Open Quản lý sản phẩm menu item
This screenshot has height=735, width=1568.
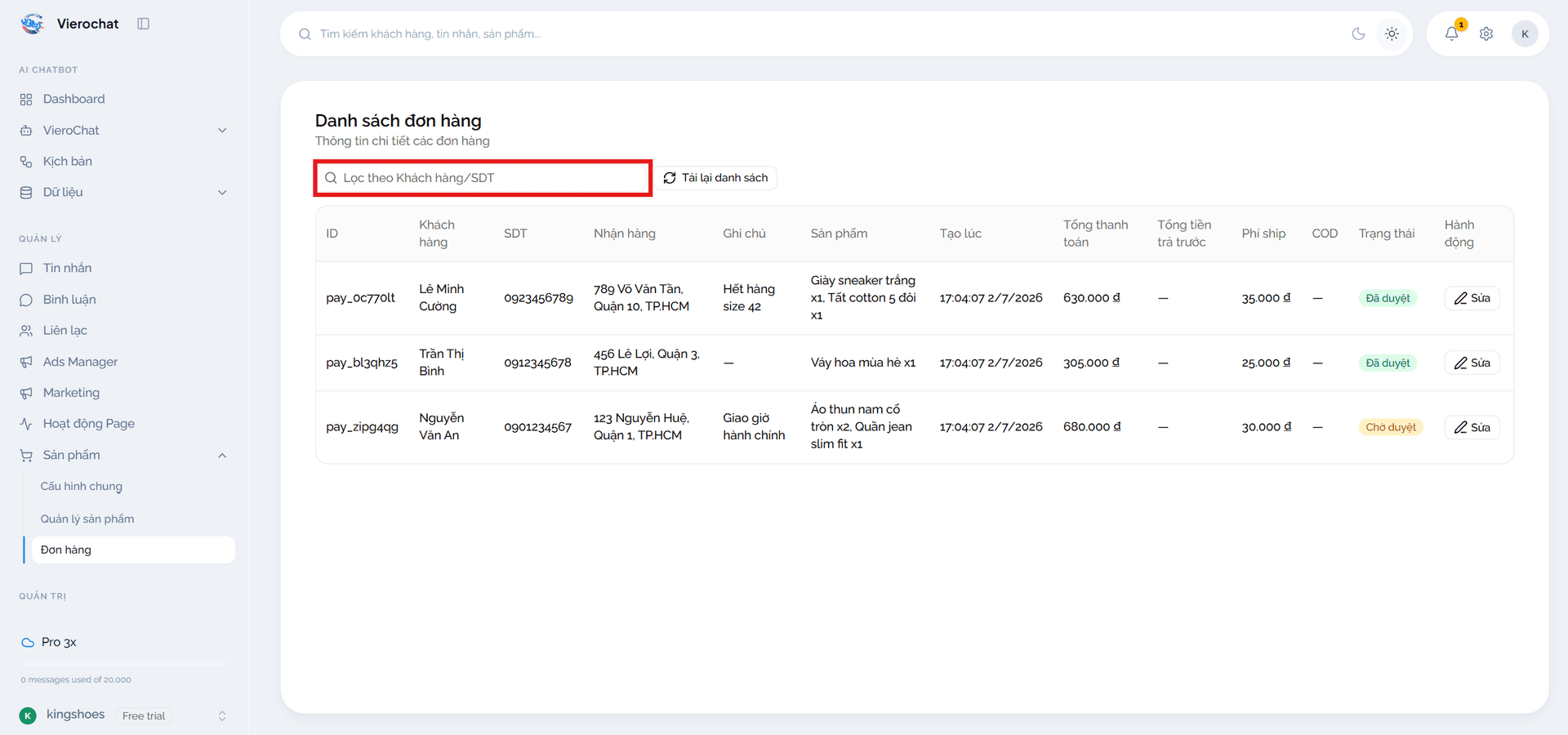87,519
